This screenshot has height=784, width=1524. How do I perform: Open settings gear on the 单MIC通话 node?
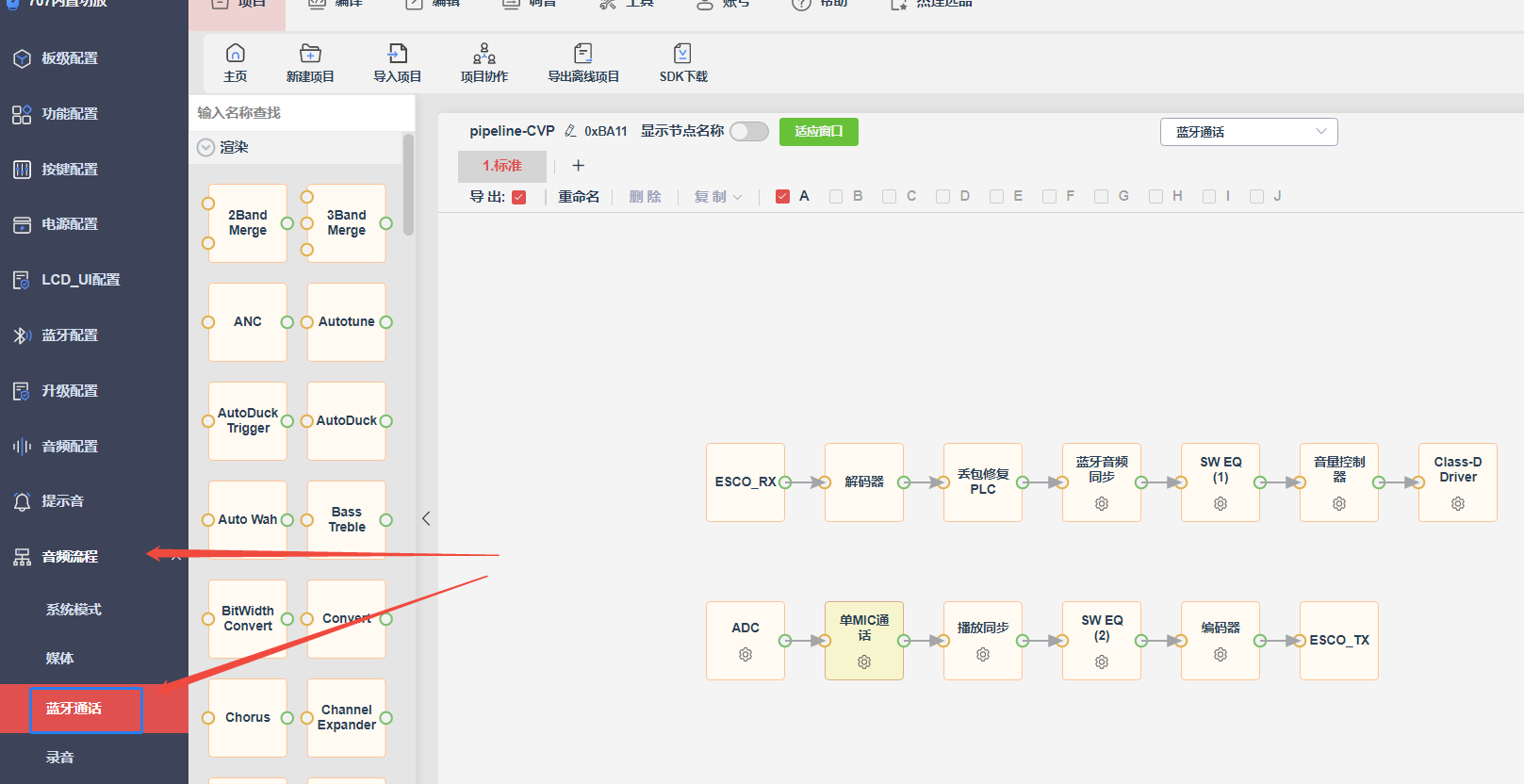[x=864, y=662]
